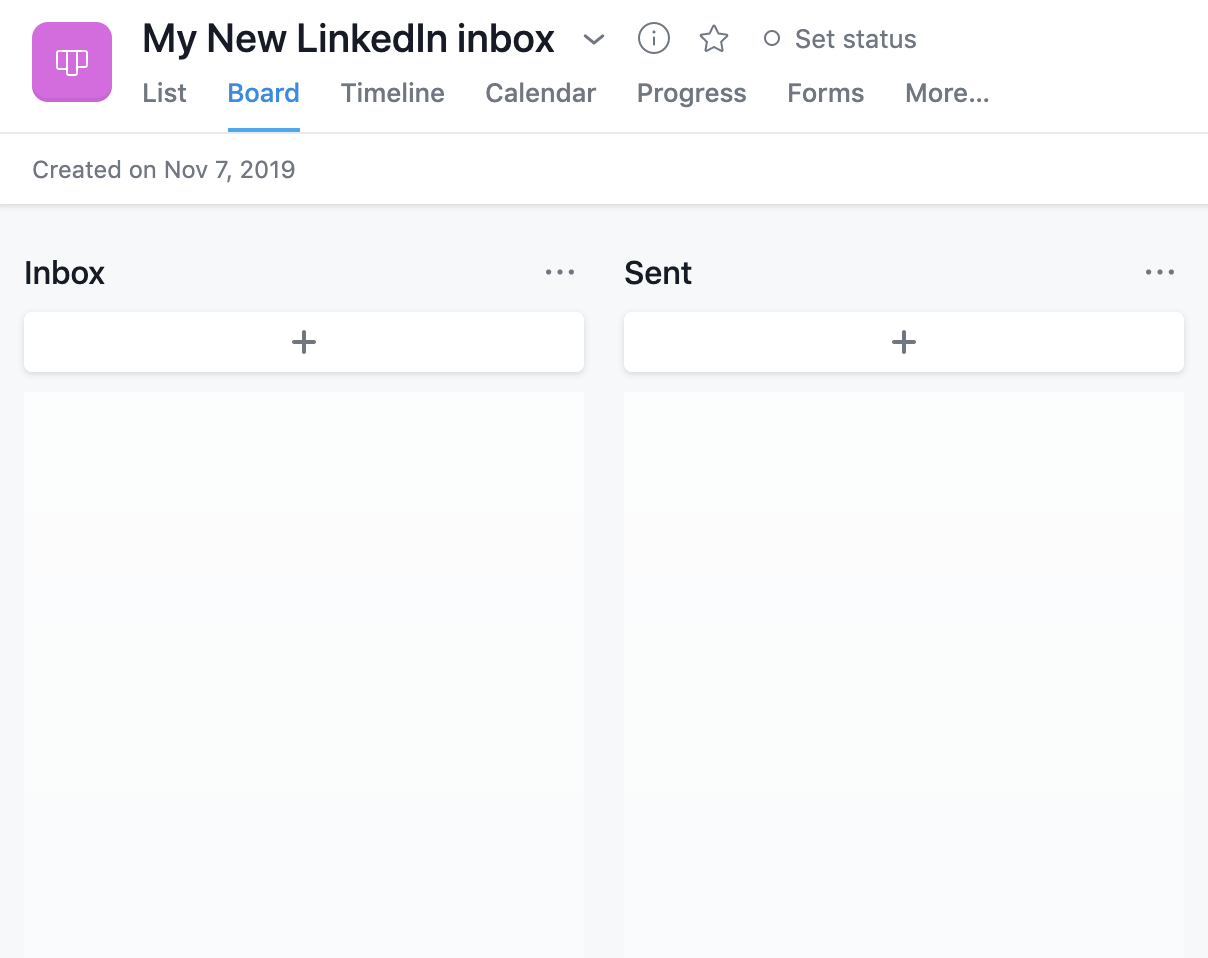The image size is (1208, 958).
Task: Click the Inbox column heading
Action: (65, 273)
